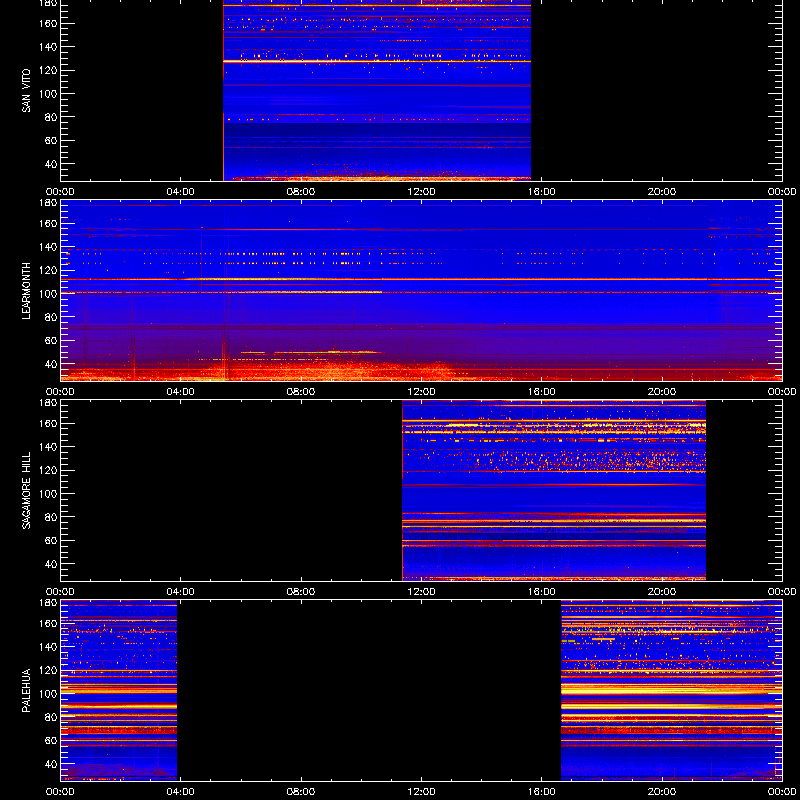This screenshot has height=800, width=800.
Task: Click the 20:00 time label below Learmonth plot
Action: point(662,392)
